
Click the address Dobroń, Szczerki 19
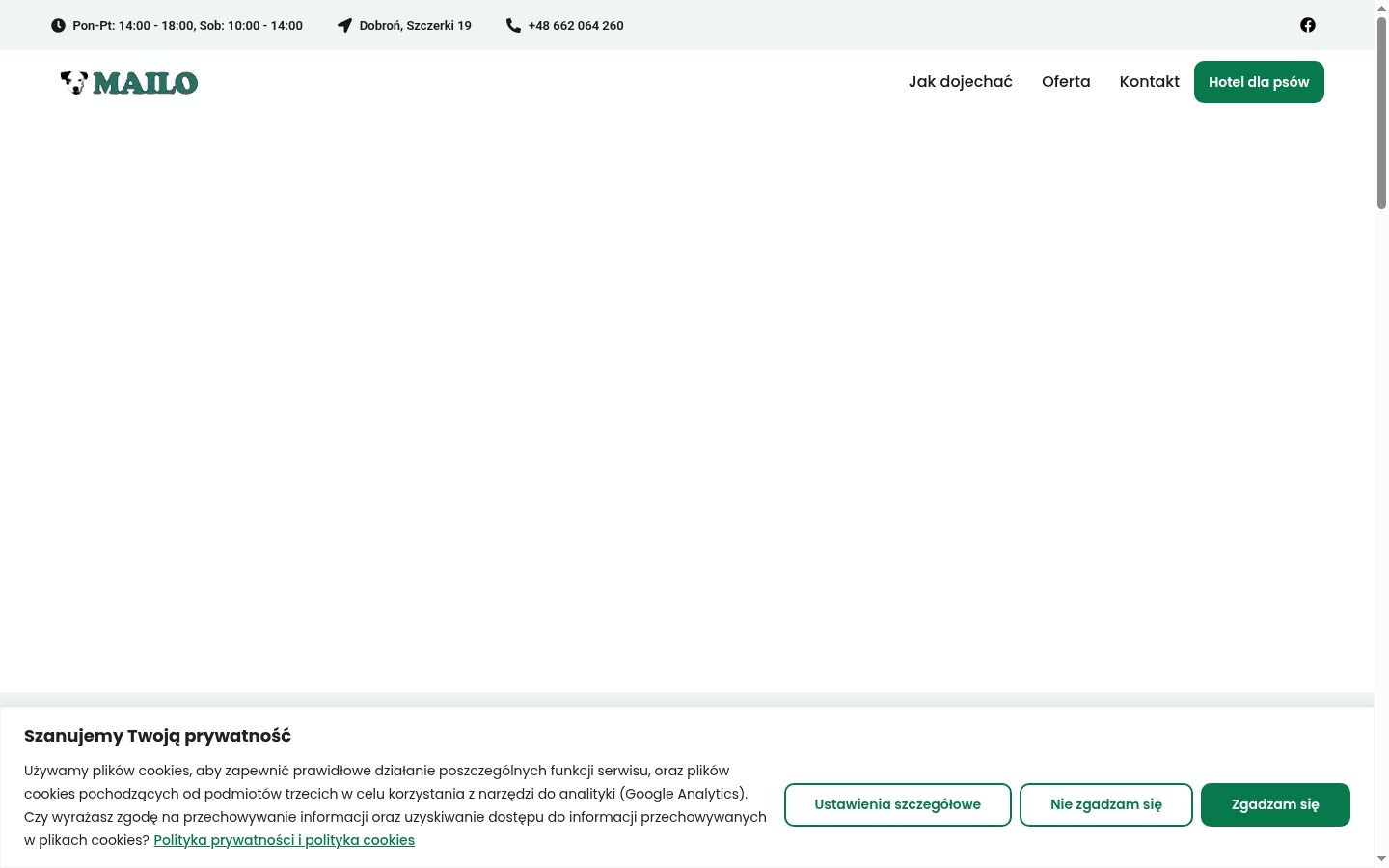[416, 26]
